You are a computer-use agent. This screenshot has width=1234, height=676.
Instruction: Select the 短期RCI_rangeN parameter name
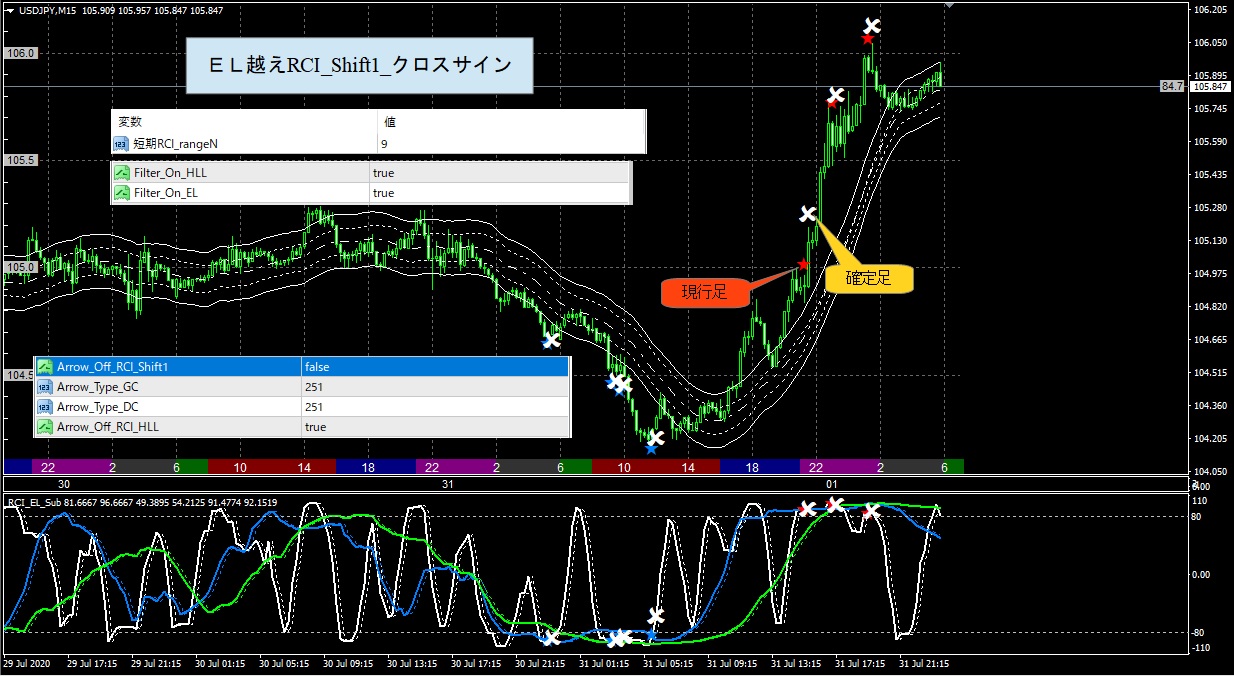[x=176, y=144]
